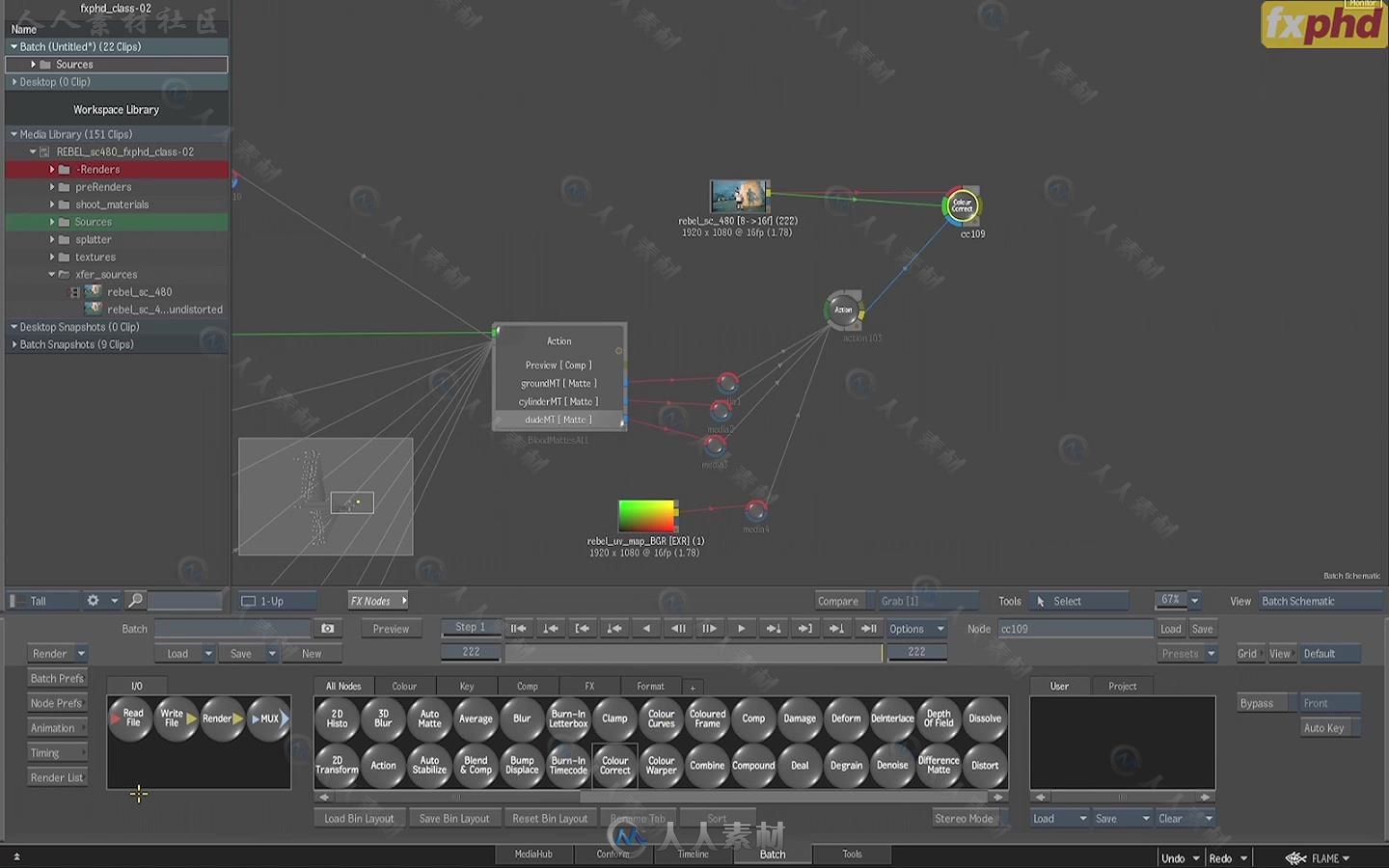Switch to the Colour node tab
Screen dimensions: 1389x868
tap(404, 687)
